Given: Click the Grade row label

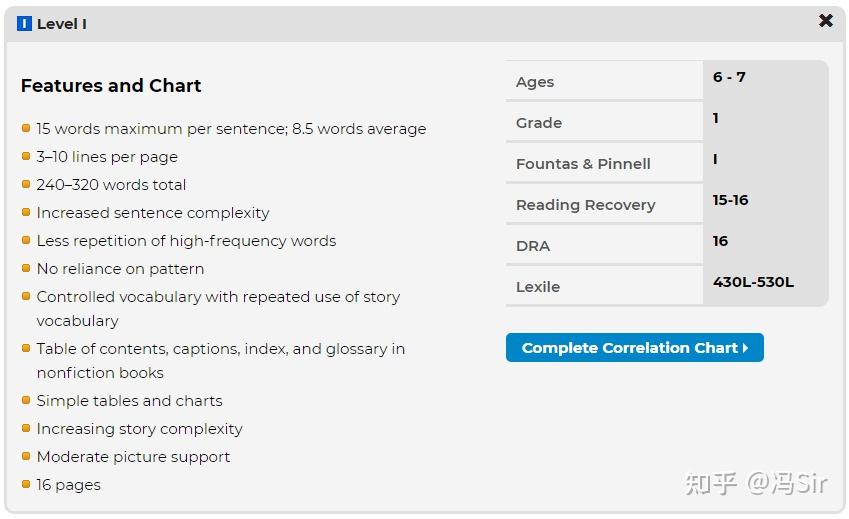Looking at the screenshot, I should click(539, 123).
